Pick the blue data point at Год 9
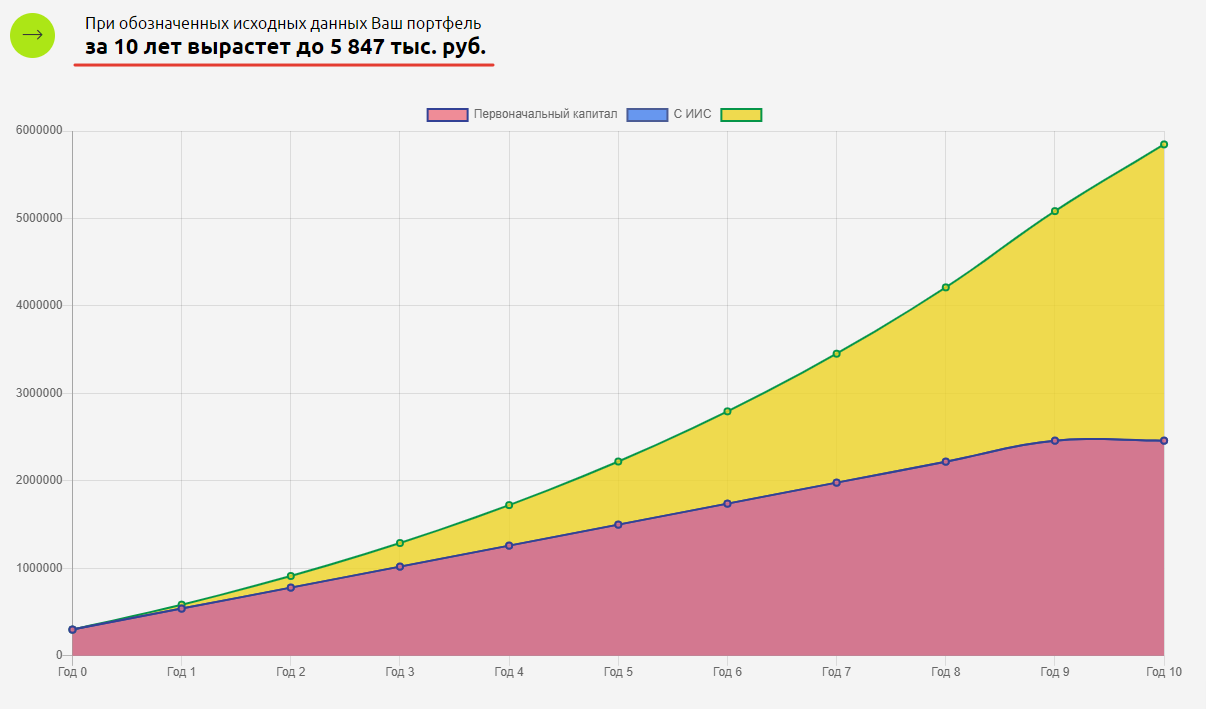1206x709 pixels. 1054,440
